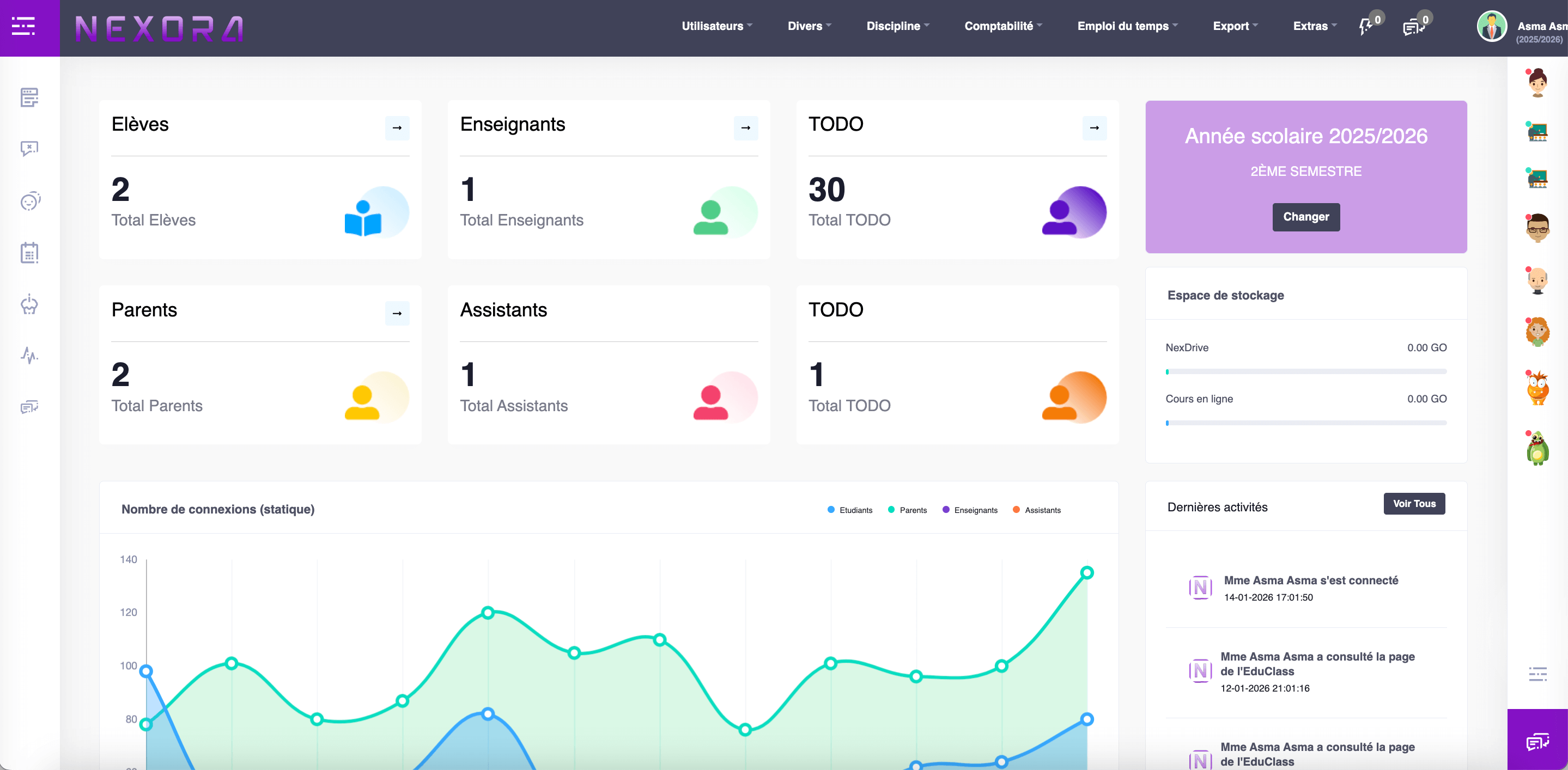
Task: Open the chat bubbles icon at sidebar bottom
Action: [x=29, y=407]
